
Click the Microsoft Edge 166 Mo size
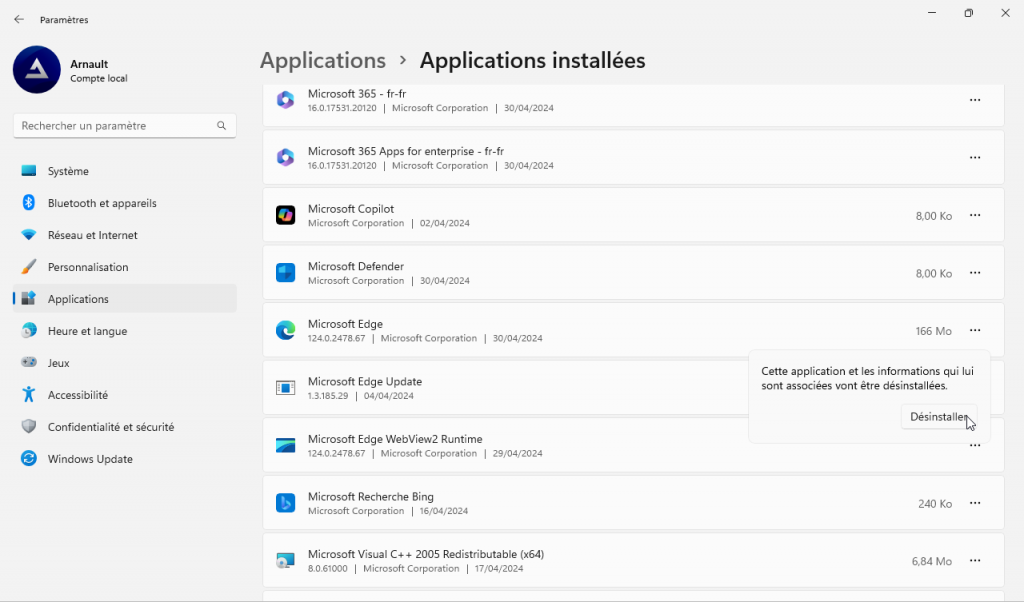[933, 331]
